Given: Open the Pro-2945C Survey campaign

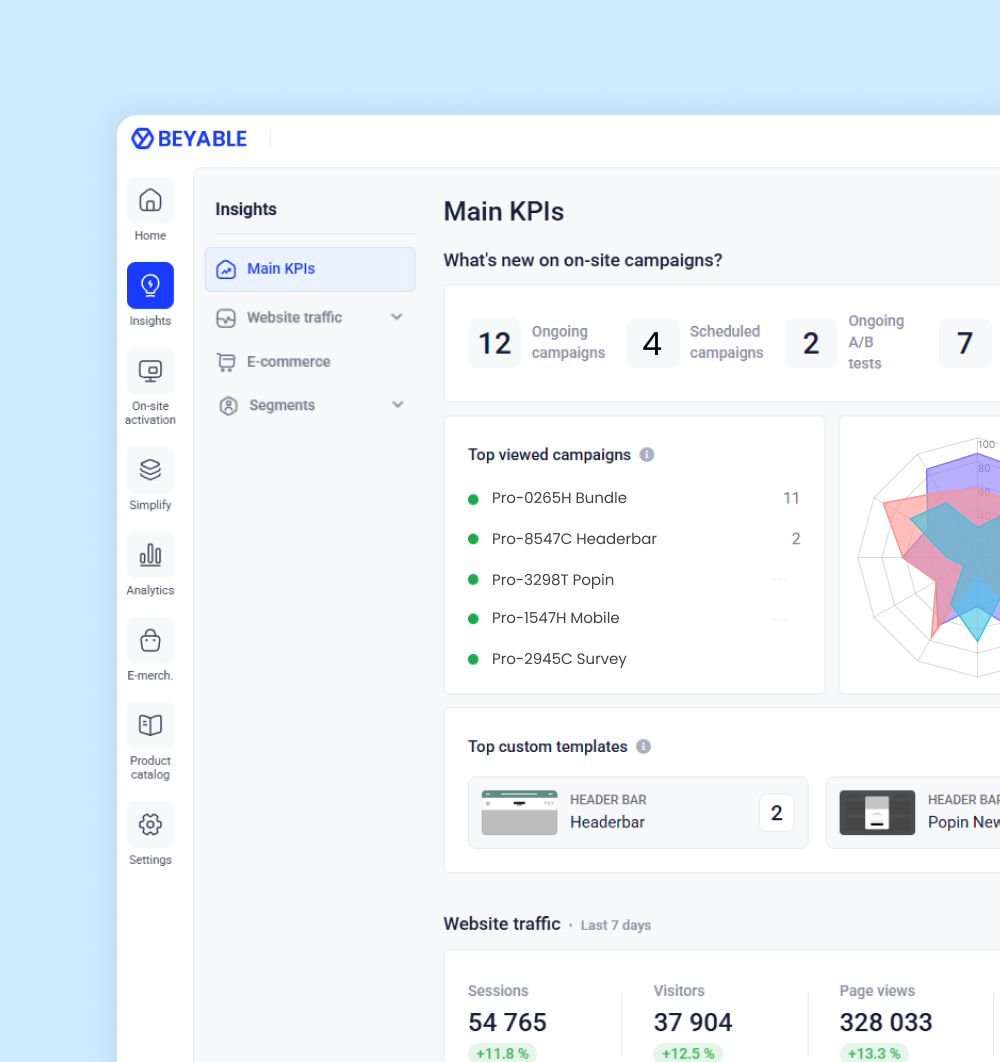Looking at the screenshot, I should (559, 659).
